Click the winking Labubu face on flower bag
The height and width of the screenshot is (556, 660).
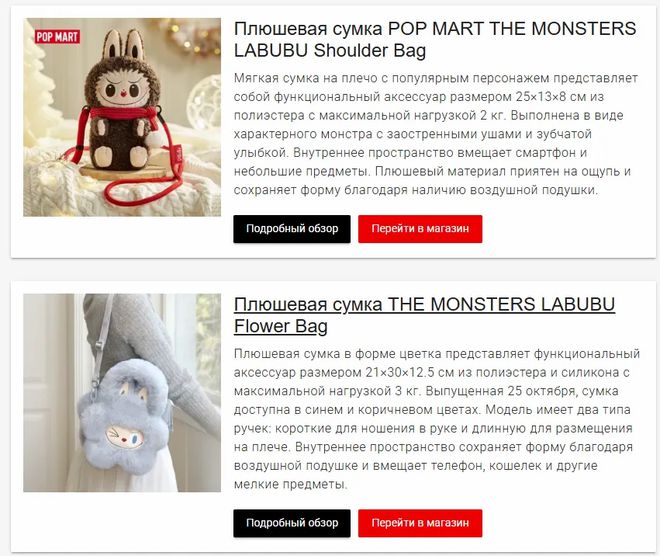pyautogui.click(x=124, y=437)
